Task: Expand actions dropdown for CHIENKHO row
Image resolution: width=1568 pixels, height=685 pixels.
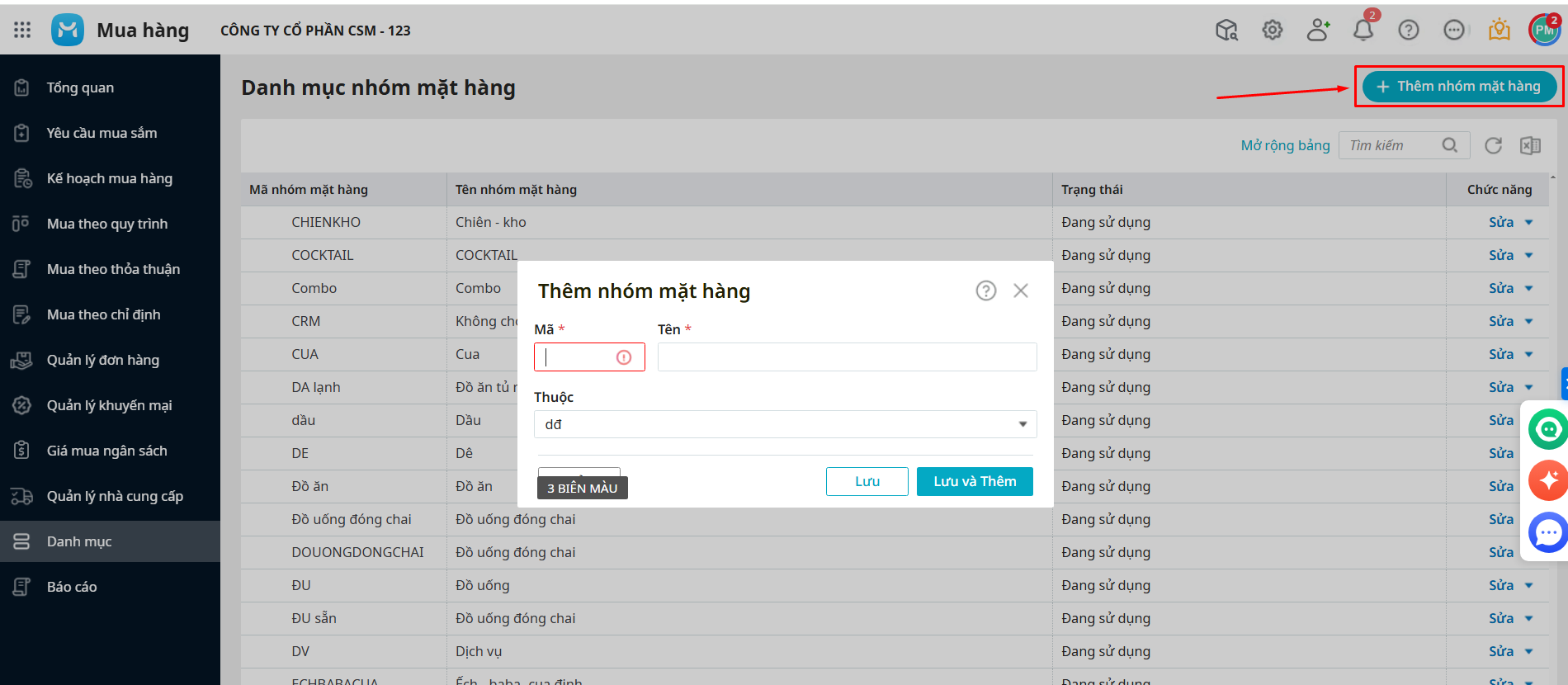Action: [x=1528, y=222]
